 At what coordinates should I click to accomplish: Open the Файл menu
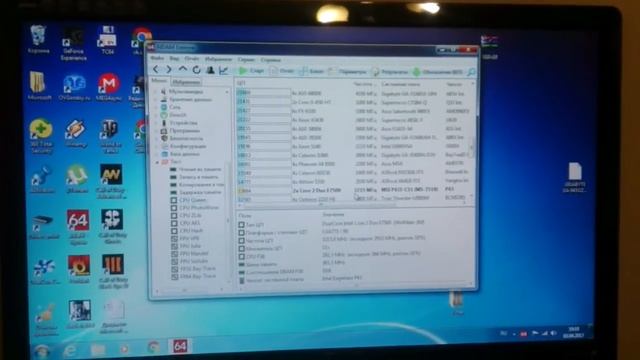click(x=157, y=58)
